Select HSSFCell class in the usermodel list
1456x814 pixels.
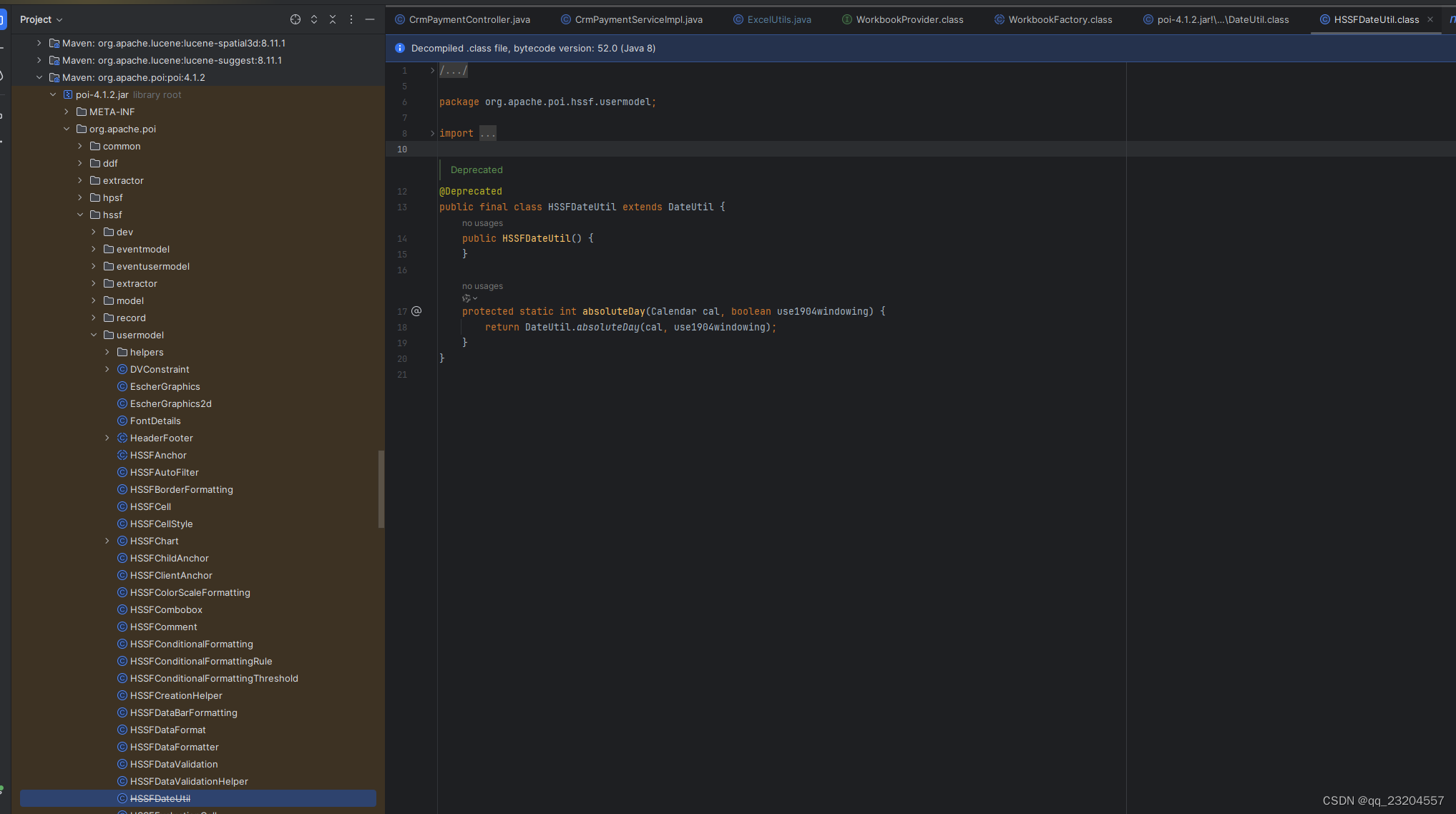point(151,506)
